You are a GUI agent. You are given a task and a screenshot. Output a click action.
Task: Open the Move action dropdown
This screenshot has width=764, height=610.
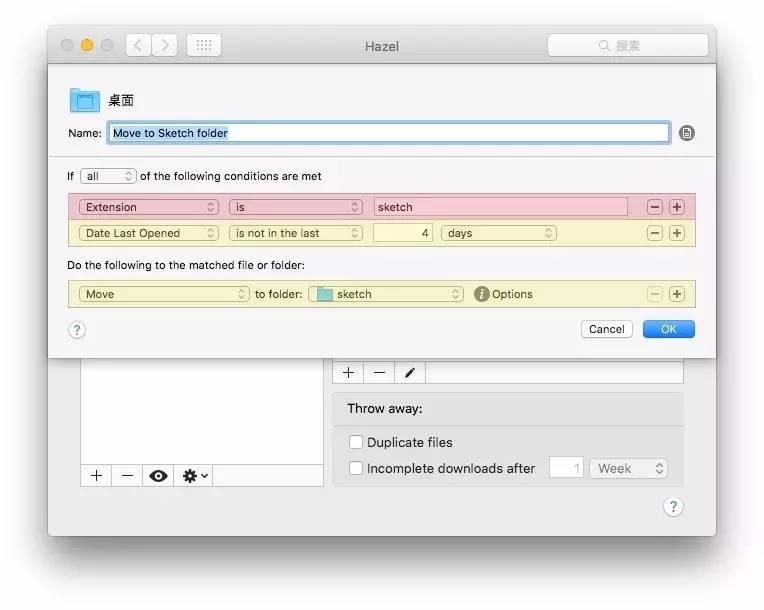click(x=164, y=294)
